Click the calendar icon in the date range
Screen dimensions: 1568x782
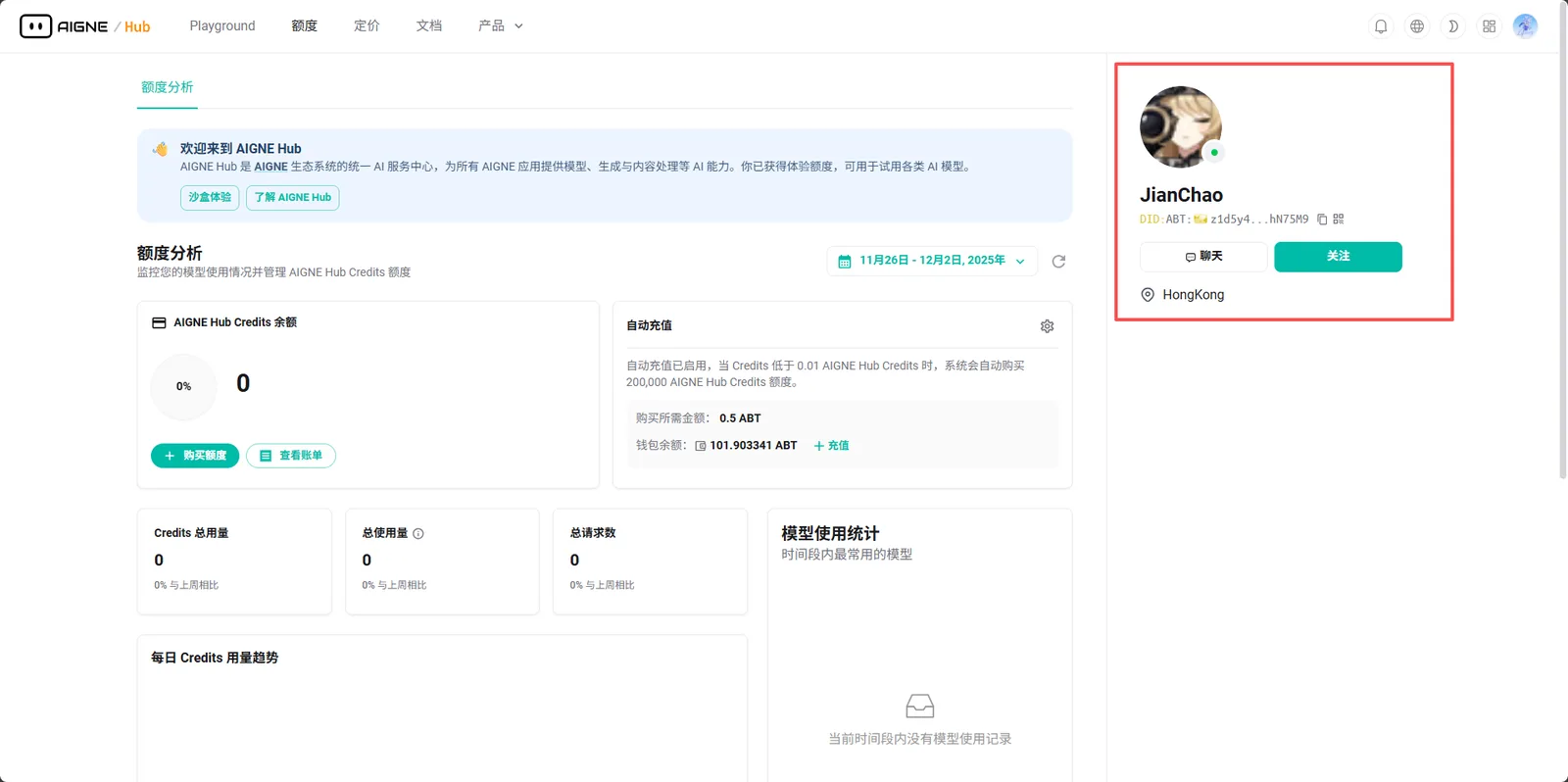coord(845,262)
